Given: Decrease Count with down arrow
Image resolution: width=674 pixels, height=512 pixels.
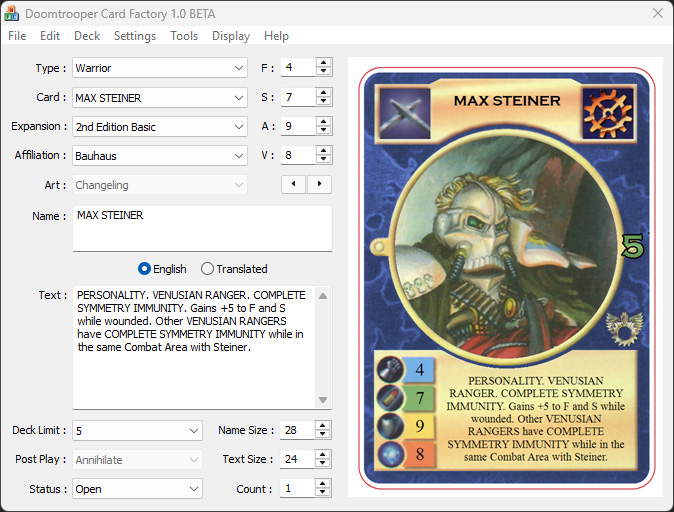Looking at the screenshot, I should click(x=322, y=493).
